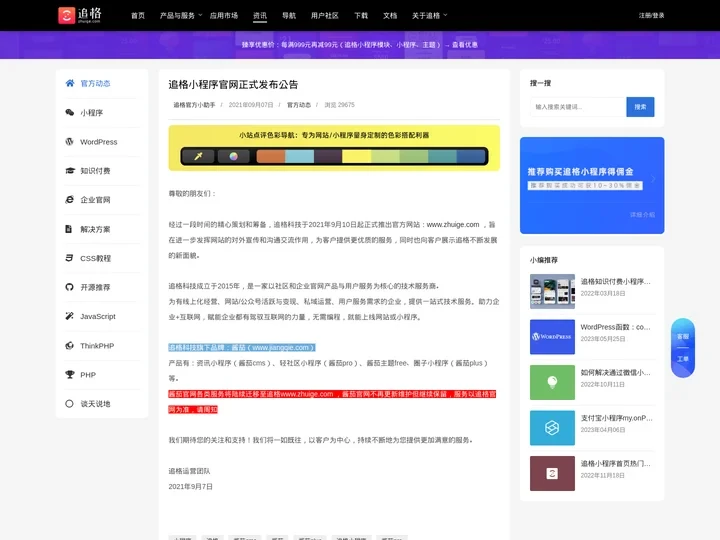720x540 pixels.
Task: Open the 推荐购买追格小程序得佣金 banner
Action: (x=592, y=186)
